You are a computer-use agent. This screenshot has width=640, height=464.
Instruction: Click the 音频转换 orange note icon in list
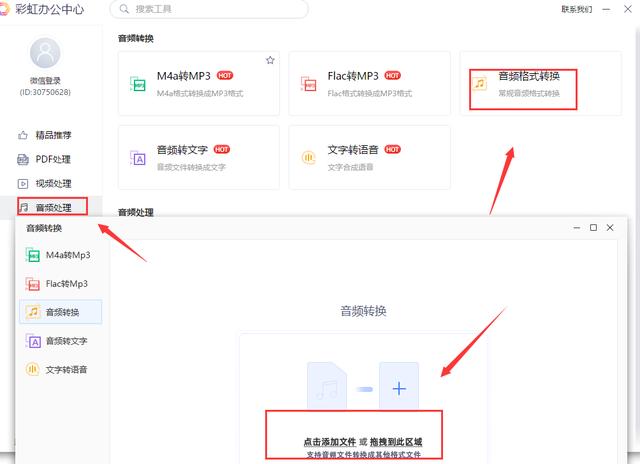click(33, 312)
